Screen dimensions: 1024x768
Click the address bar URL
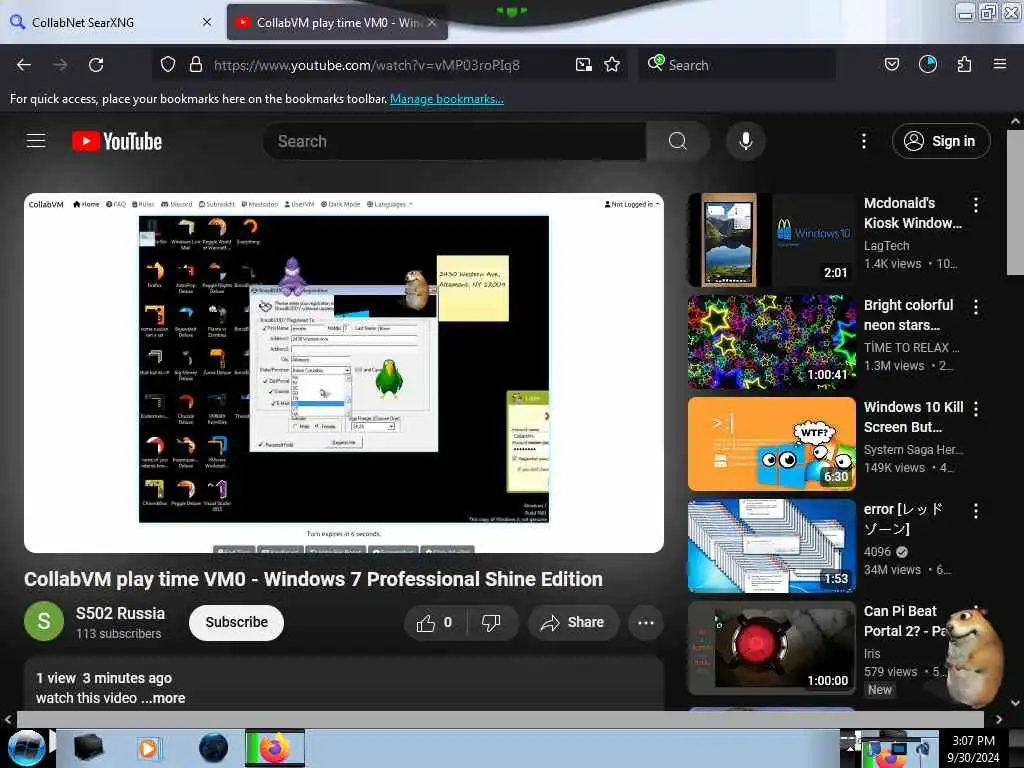coord(366,65)
